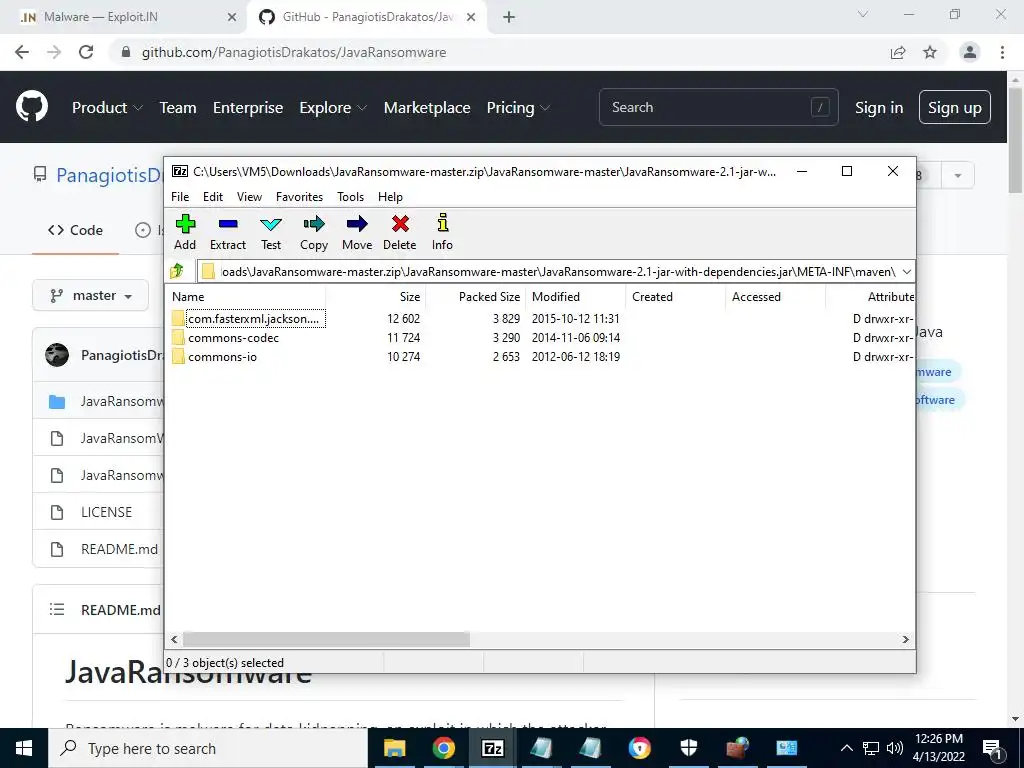
Task: Open the View menu in 7-Zip
Action: pos(249,197)
